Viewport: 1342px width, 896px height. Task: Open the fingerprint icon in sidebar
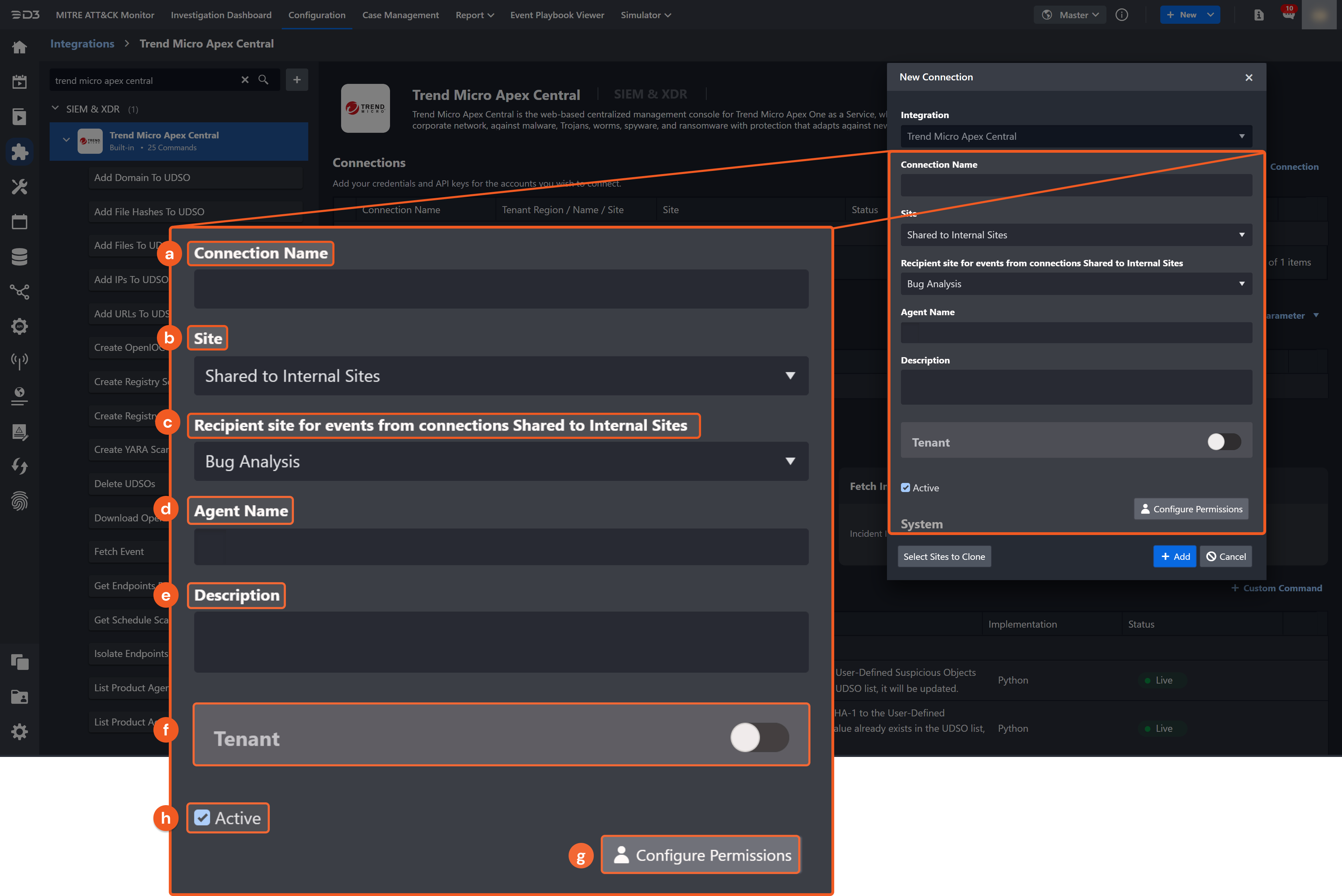click(20, 501)
